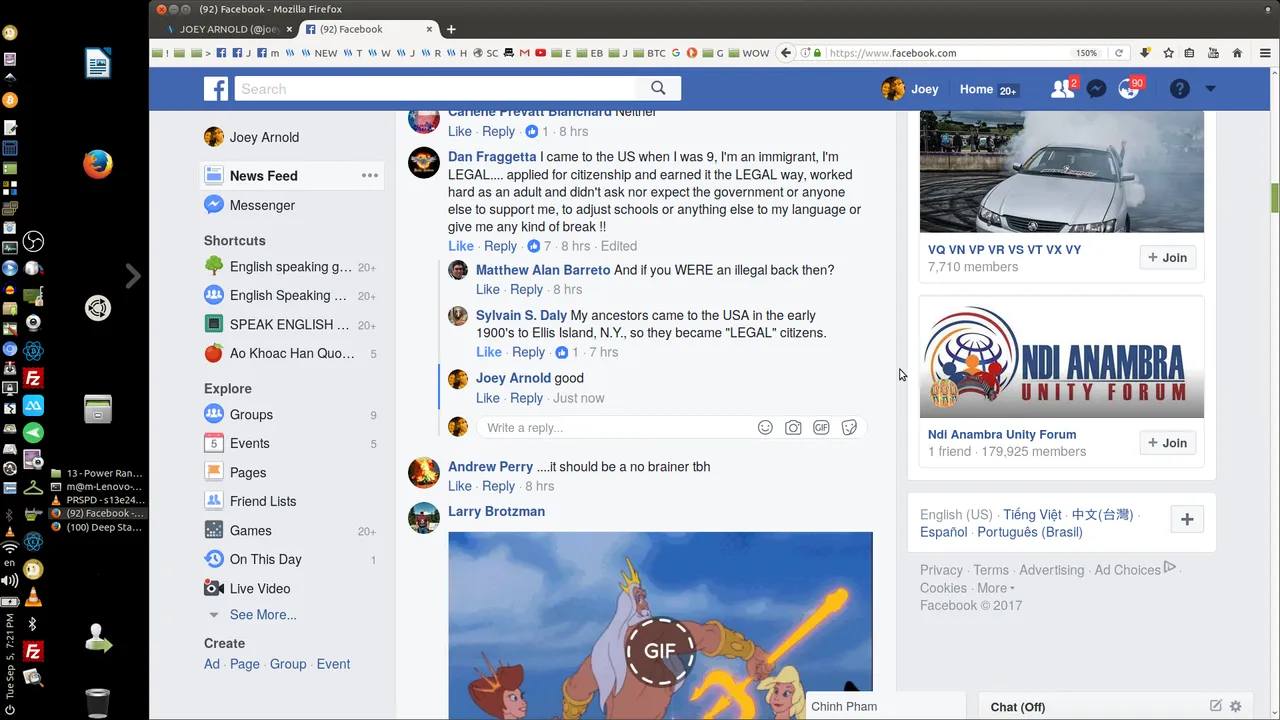Image resolution: width=1280 pixels, height=720 pixels.
Task: Reload the Facebook page
Action: pos(1119,53)
